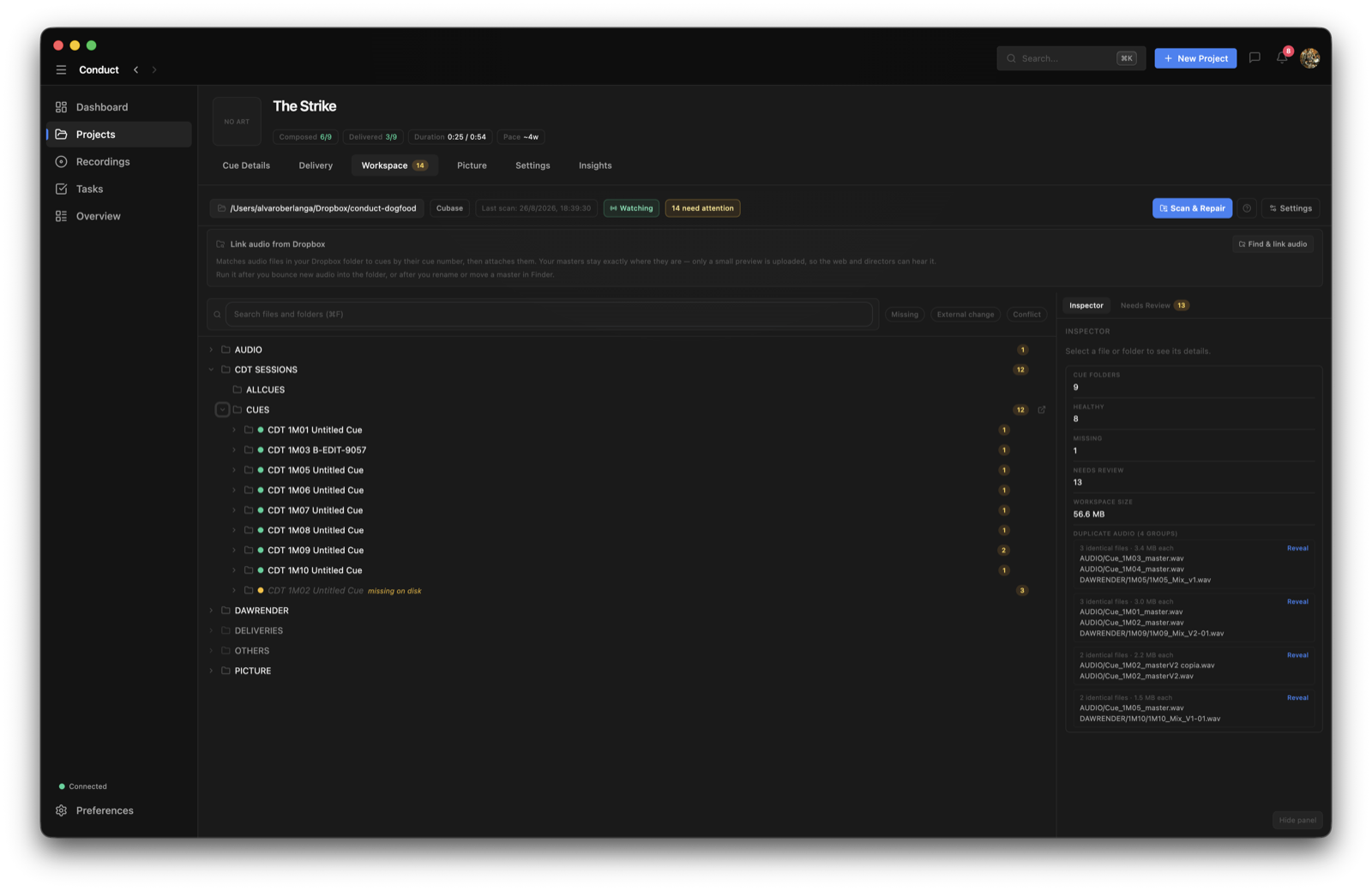Toggle the Watching status
Screen dimensions: 1372x891
pos(631,208)
